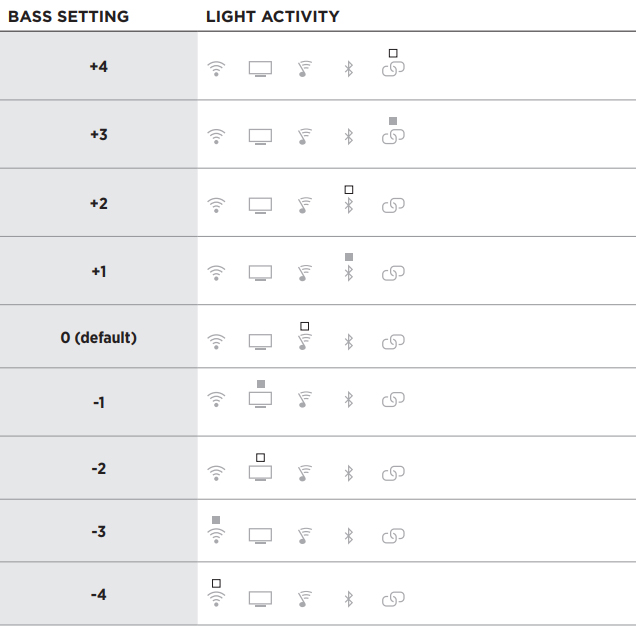This screenshot has width=636, height=627.
Task: Click the gray light square above Bluetooth, +1 row
Action: 349,257
